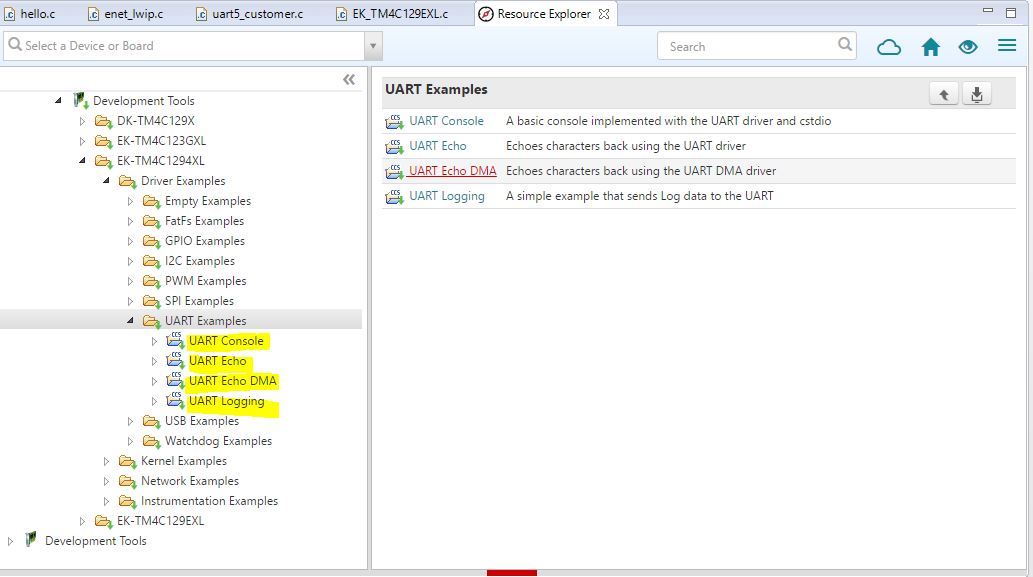Click the UART Echo project icon in the list
Screen dimensions: 1033x577
click(394, 146)
